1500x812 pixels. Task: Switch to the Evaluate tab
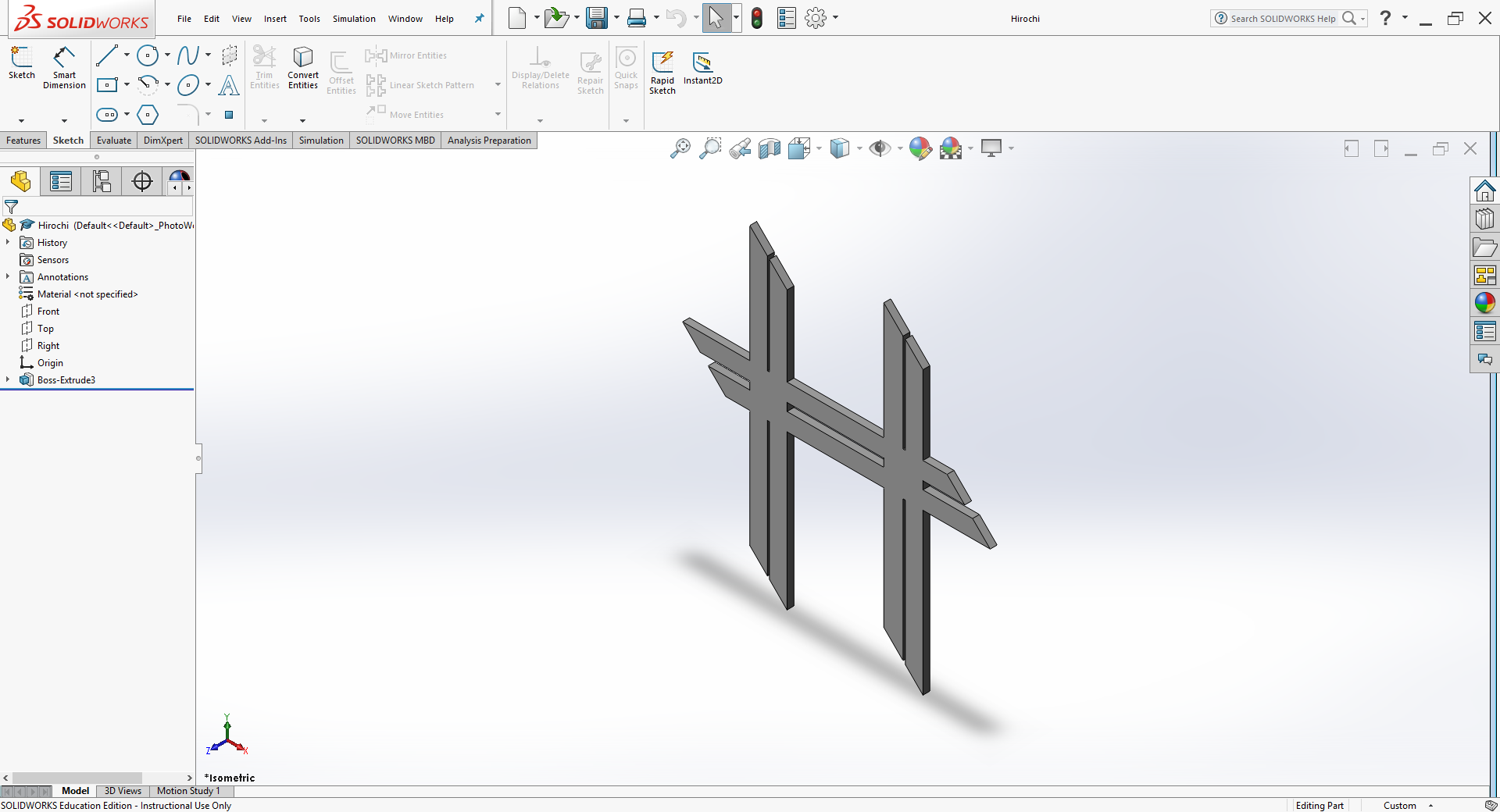114,141
